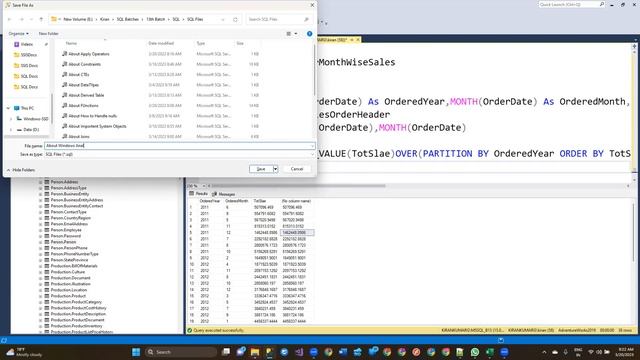The image size is (640, 360).
Task: Open the address bar history dropdown
Action: [223, 19]
